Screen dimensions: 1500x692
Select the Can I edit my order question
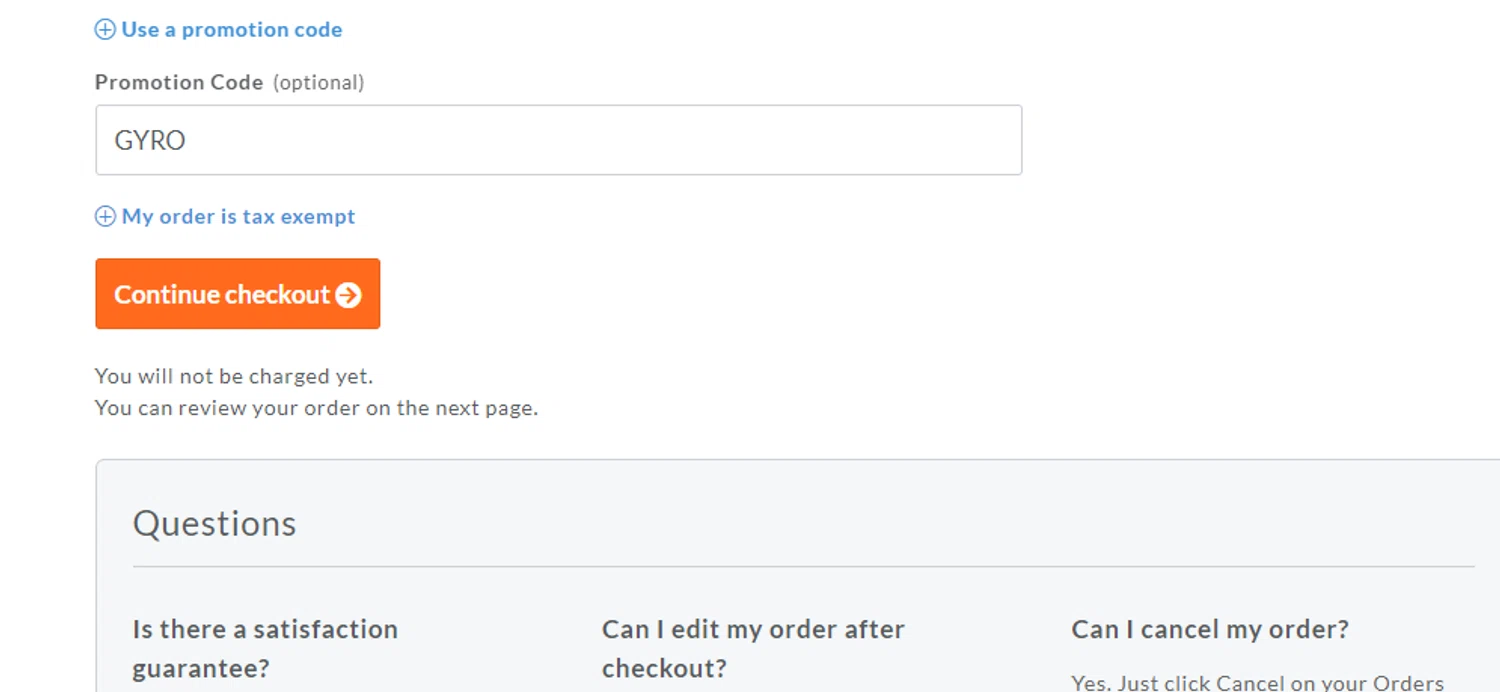click(753, 647)
